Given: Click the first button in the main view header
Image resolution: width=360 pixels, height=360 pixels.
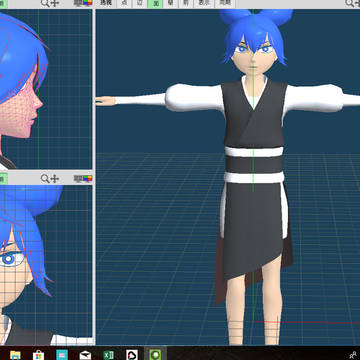Looking at the screenshot, I should [106, 3].
